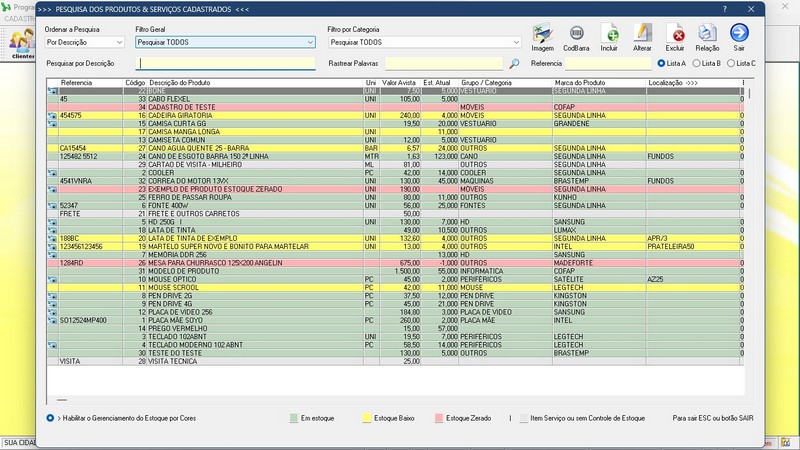Select the Lista B radio button

(x=695, y=64)
